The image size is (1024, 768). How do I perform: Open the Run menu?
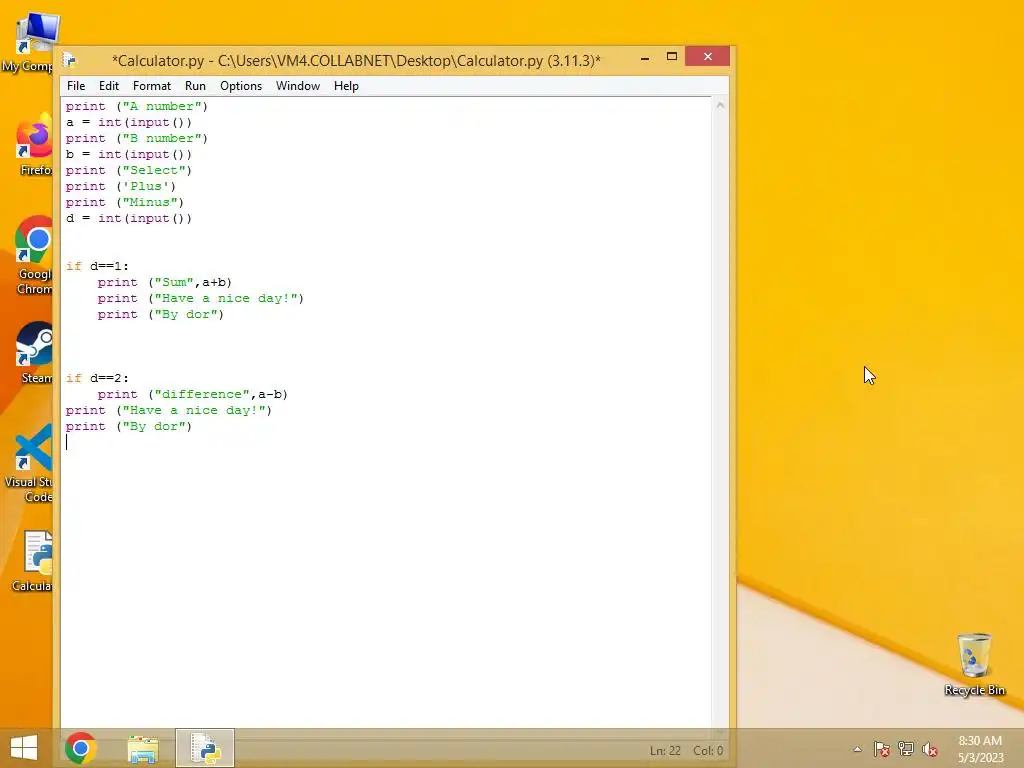(x=195, y=86)
